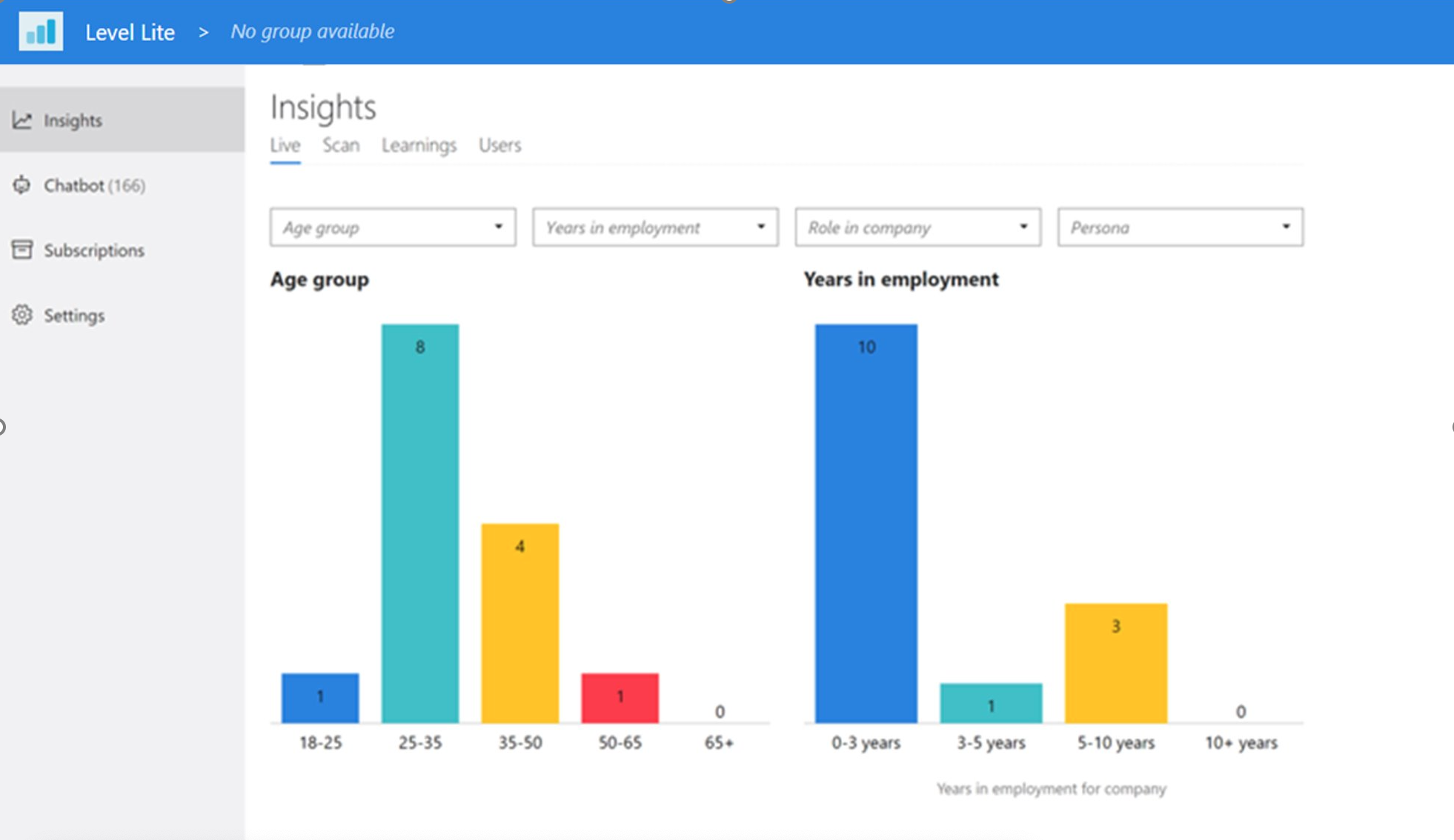Click the Persona dropdown arrow
The width and height of the screenshot is (1454, 840).
(x=1286, y=227)
